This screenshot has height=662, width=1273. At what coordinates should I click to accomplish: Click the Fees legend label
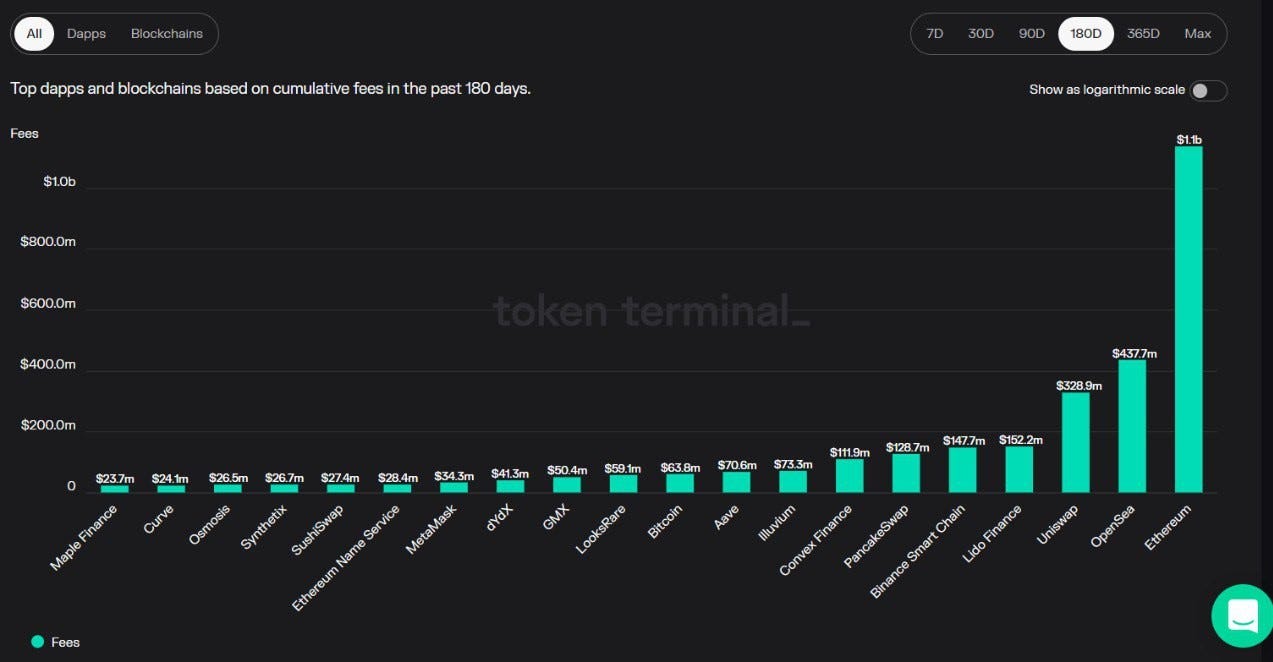coord(66,642)
